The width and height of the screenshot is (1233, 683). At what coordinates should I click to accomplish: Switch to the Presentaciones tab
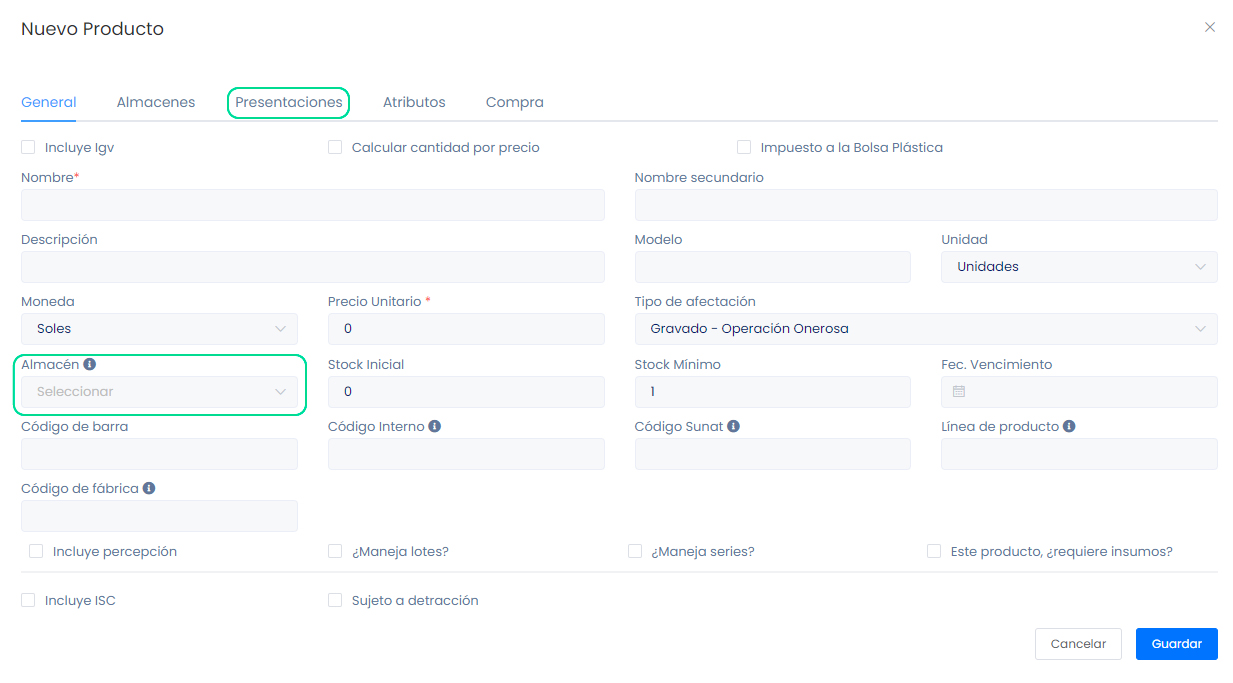click(288, 102)
